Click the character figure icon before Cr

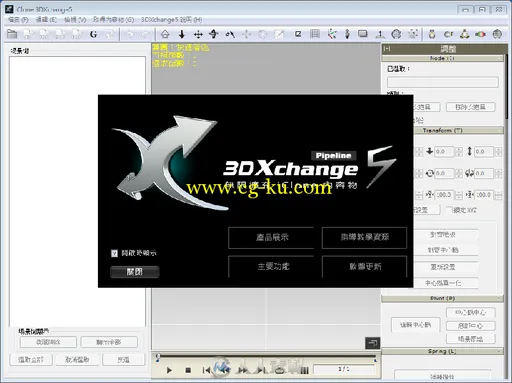tap(432, 34)
